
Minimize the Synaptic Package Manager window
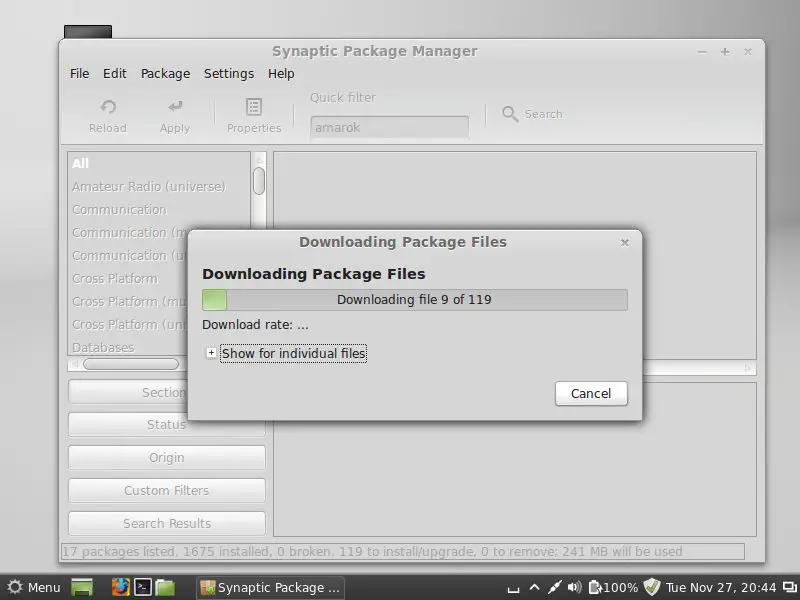click(x=702, y=52)
